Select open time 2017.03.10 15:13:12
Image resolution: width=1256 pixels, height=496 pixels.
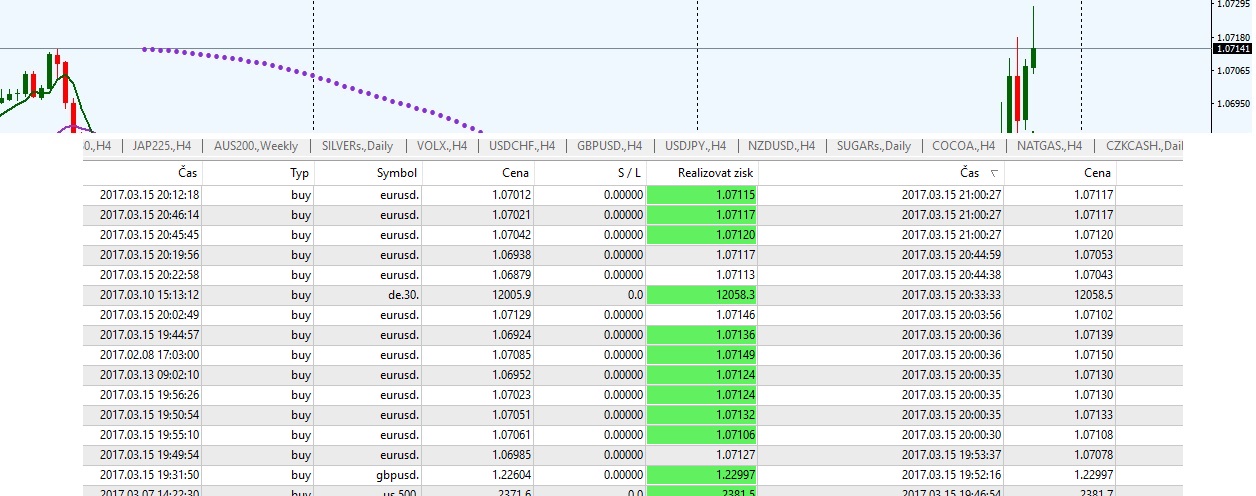point(150,295)
